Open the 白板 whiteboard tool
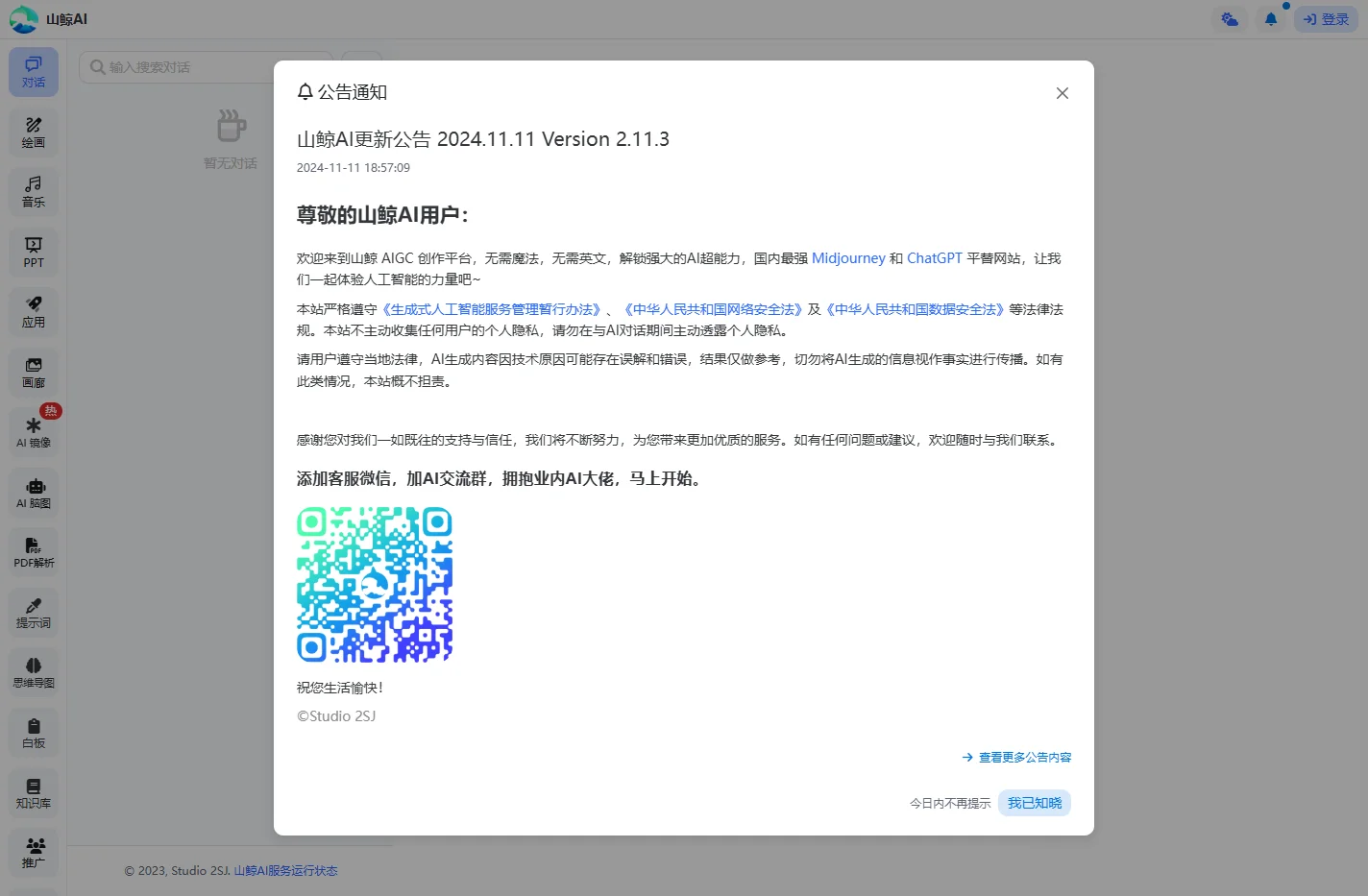The image size is (1368, 896). click(34, 733)
